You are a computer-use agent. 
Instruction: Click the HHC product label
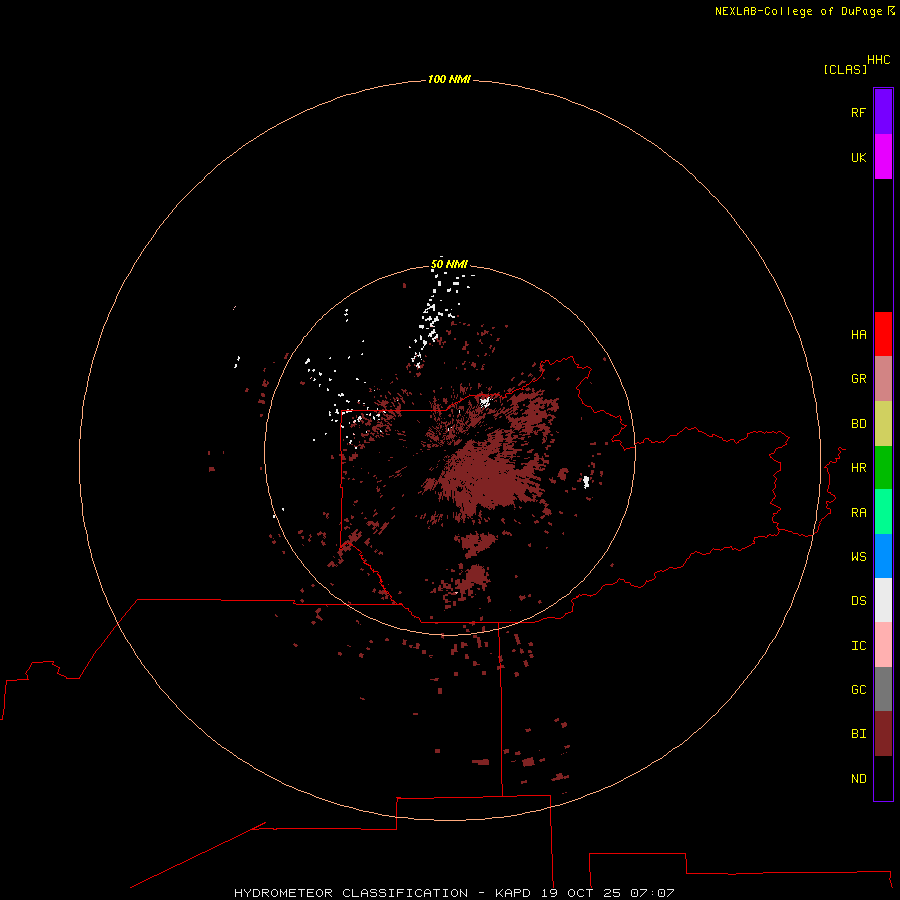click(878, 60)
